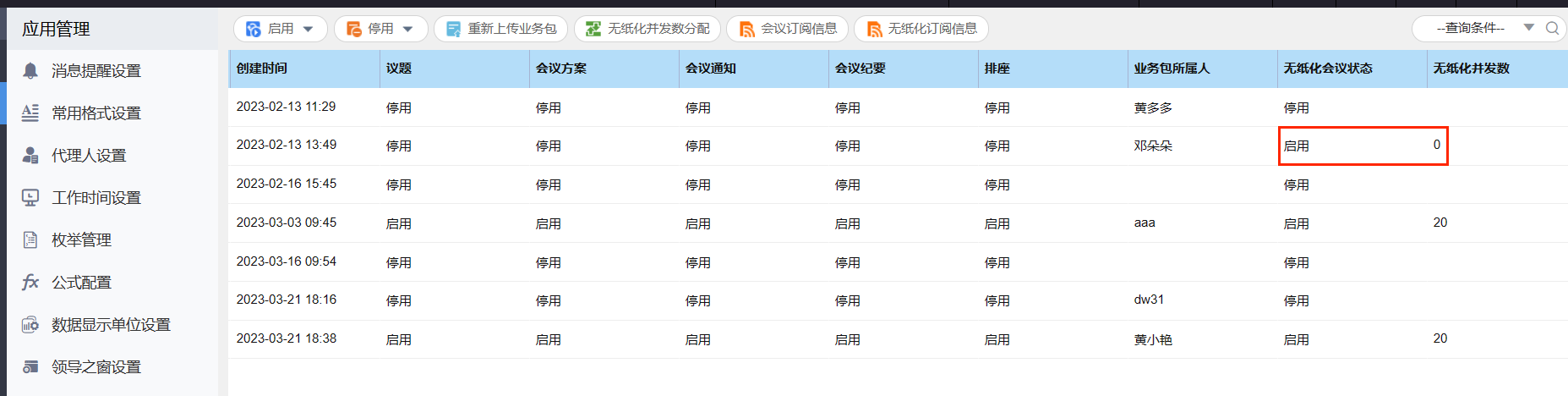Image resolution: width=1568 pixels, height=396 pixels.
Task: Click the 工作时间设置 monitor icon
Action: tap(30, 197)
